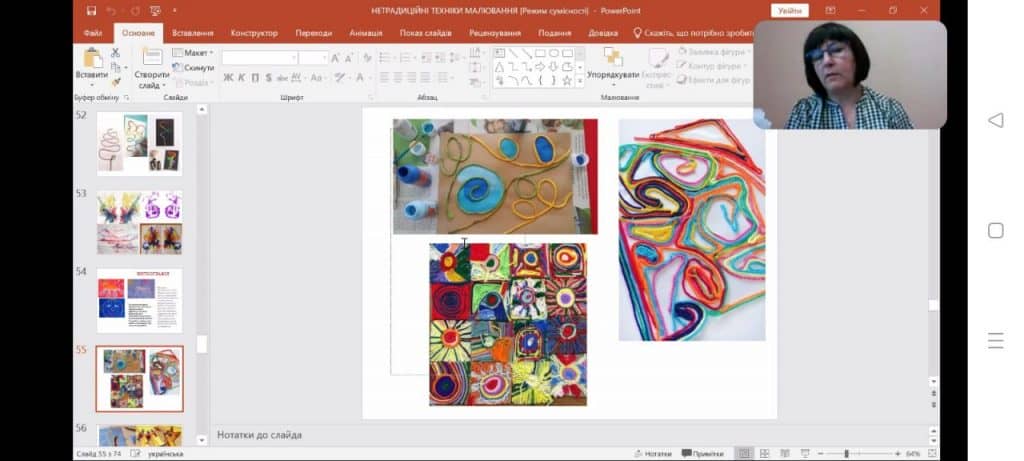Switch to the Анімація tab
Viewport: 1024px width, 461px height.
pyautogui.click(x=365, y=32)
